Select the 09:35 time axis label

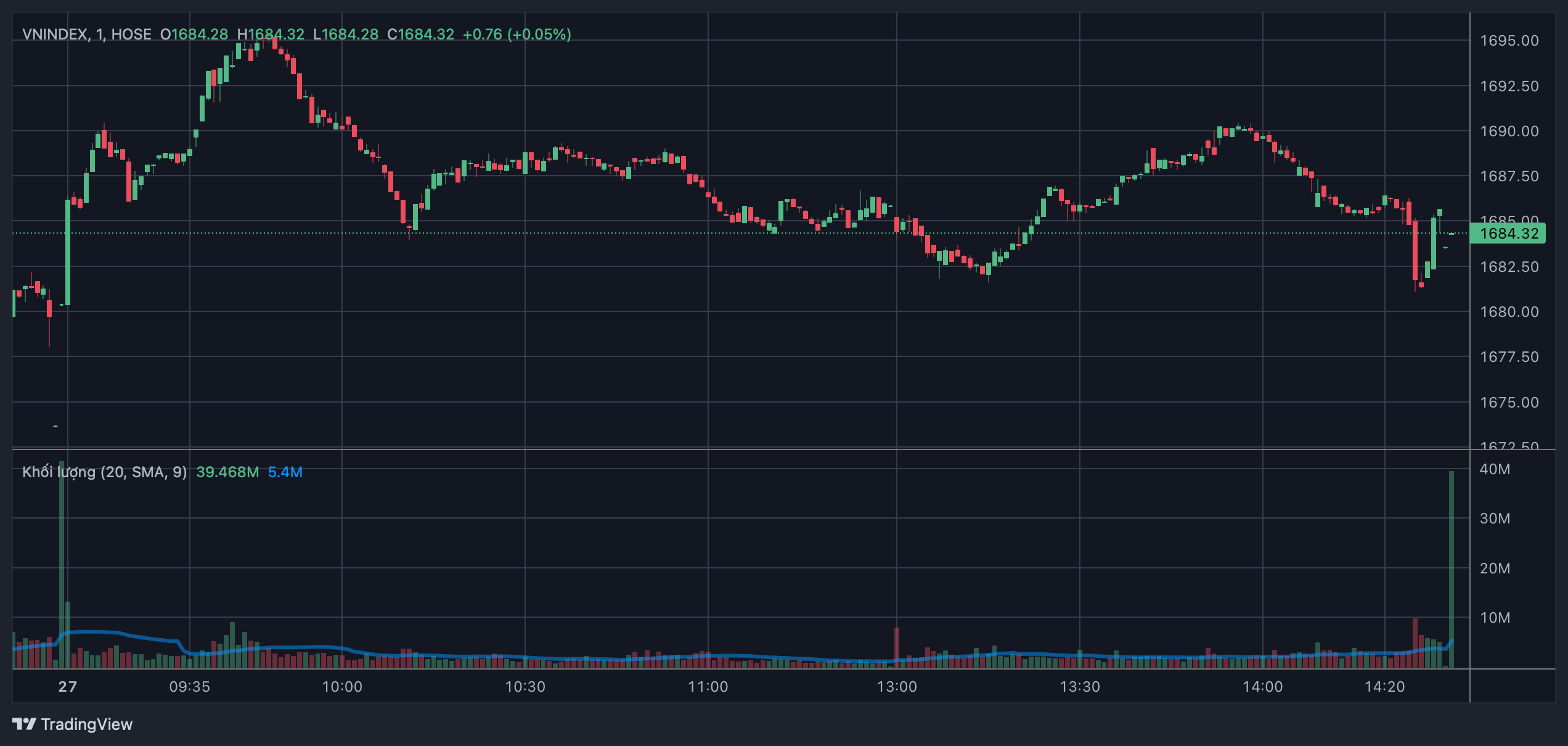[190, 687]
